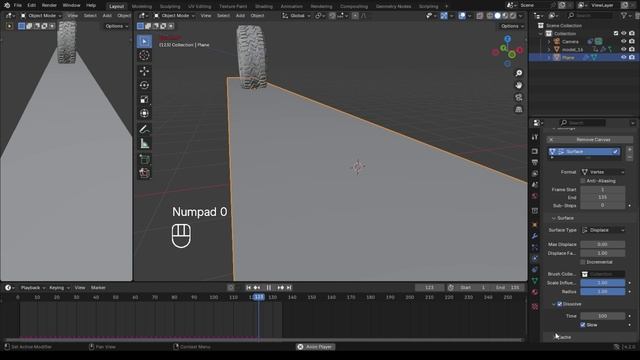Screen dimensions: 640x360
Task: Open the Output properties tab
Action: click(x=535, y=162)
